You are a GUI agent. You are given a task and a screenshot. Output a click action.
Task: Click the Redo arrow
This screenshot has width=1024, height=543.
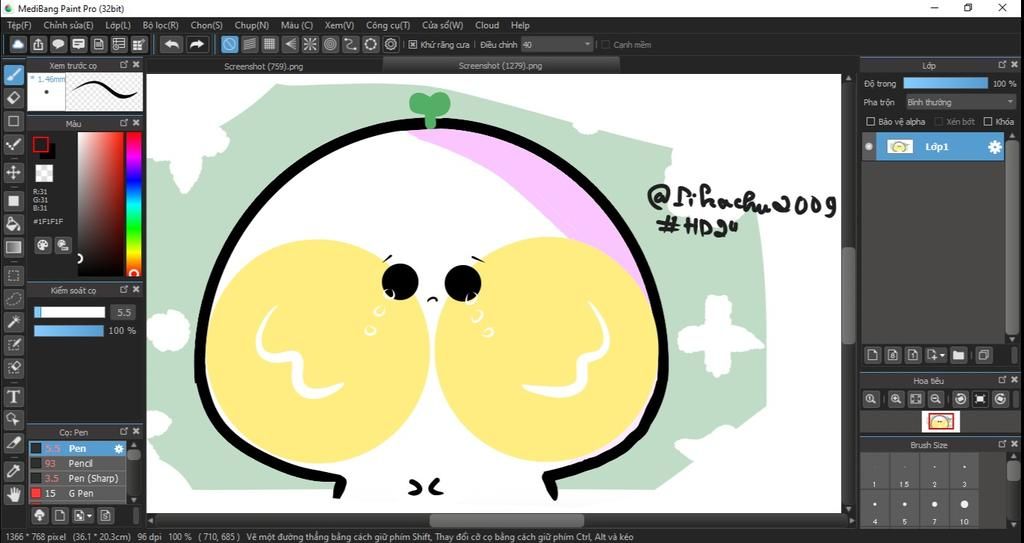[x=196, y=44]
